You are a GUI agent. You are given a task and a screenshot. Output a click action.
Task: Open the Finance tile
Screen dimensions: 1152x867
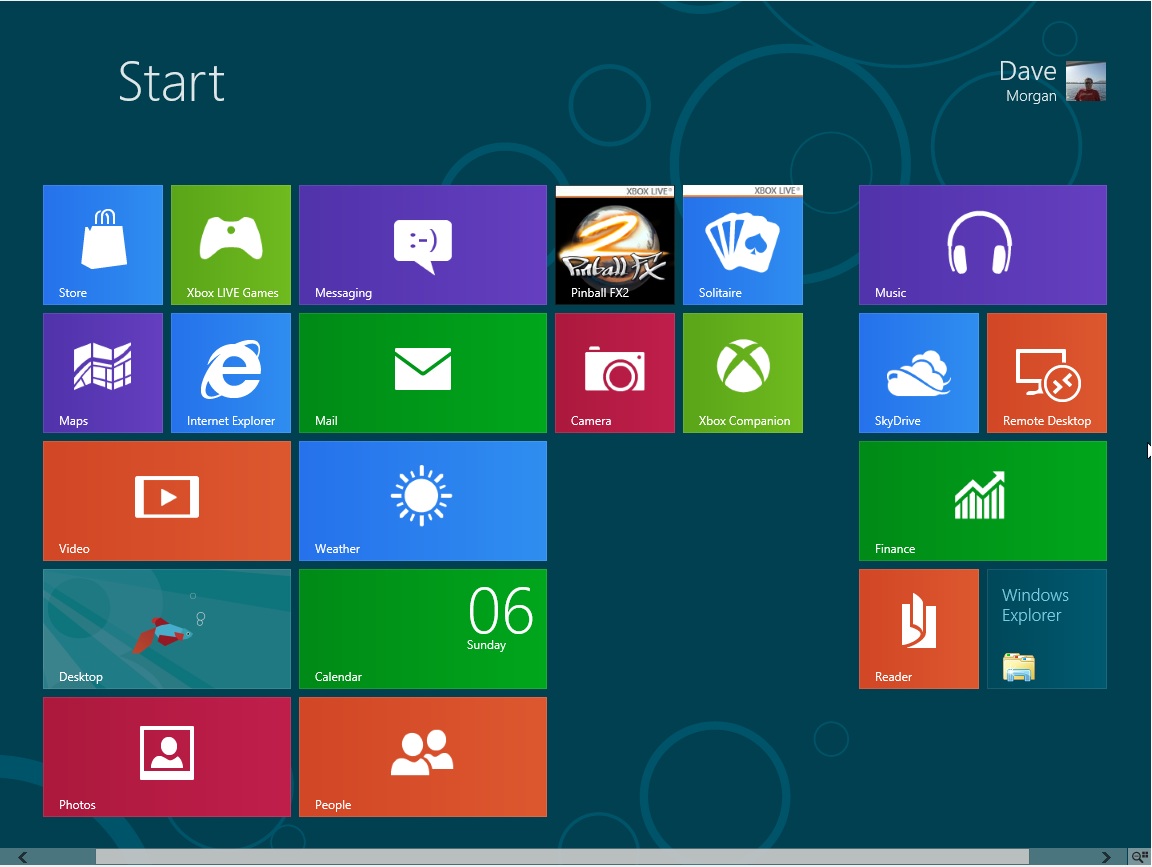click(x=982, y=500)
